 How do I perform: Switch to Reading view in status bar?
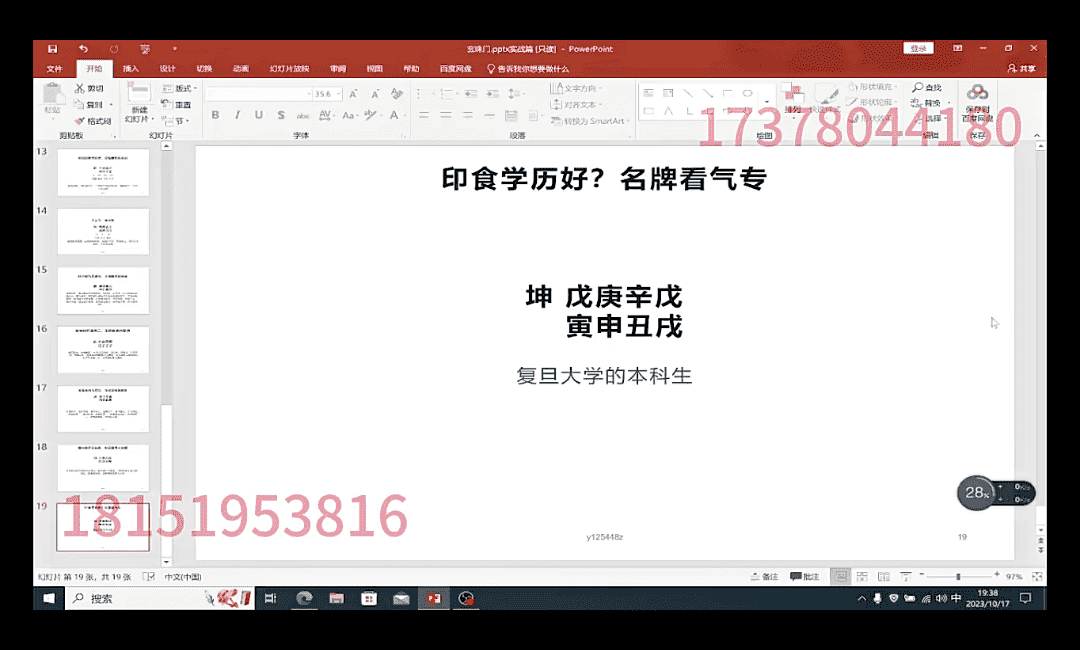pyautogui.click(x=885, y=577)
